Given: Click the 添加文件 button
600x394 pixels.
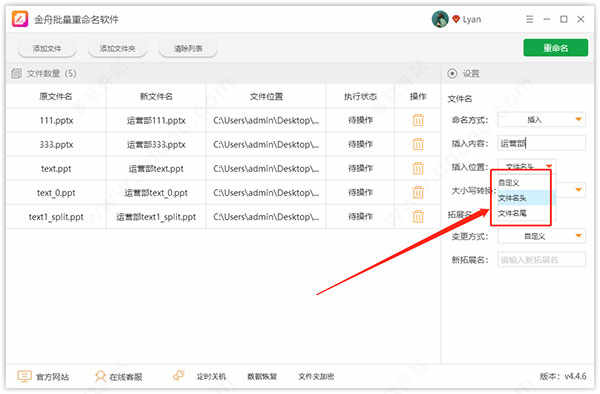Looking at the screenshot, I should (47, 49).
